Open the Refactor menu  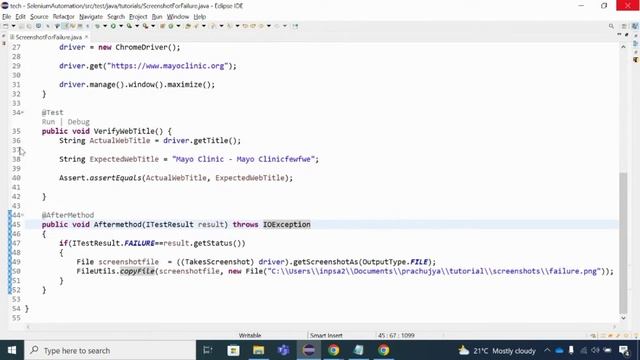[63, 17]
